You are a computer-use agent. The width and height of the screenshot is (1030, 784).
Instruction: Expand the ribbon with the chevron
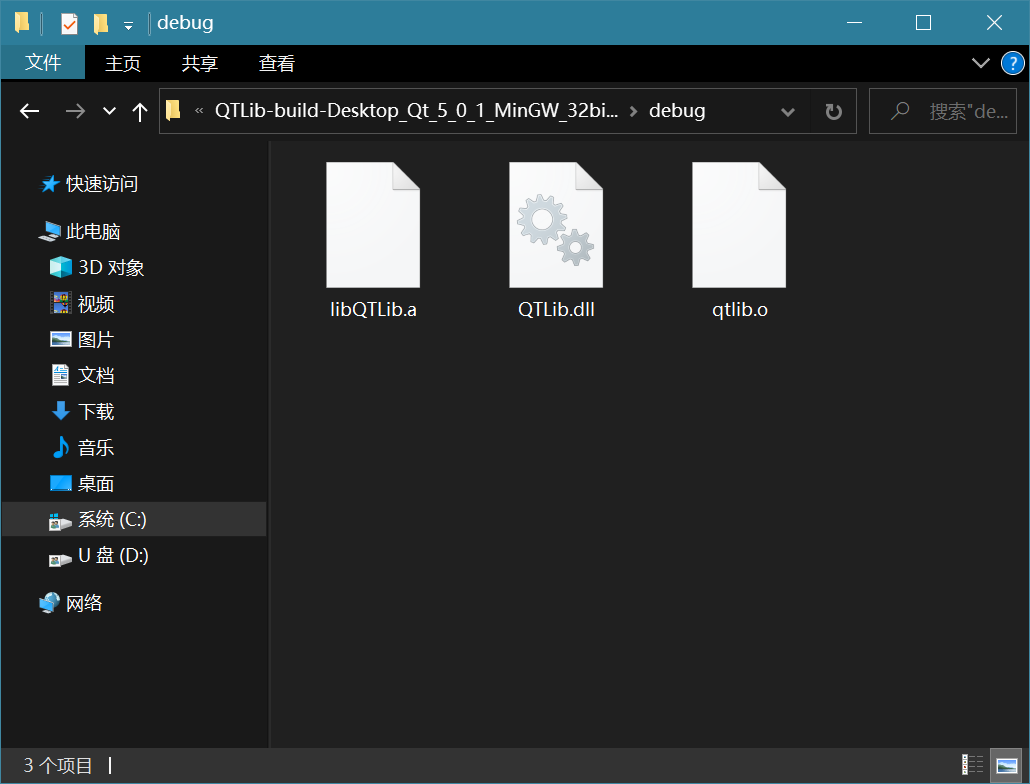tap(981, 64)
